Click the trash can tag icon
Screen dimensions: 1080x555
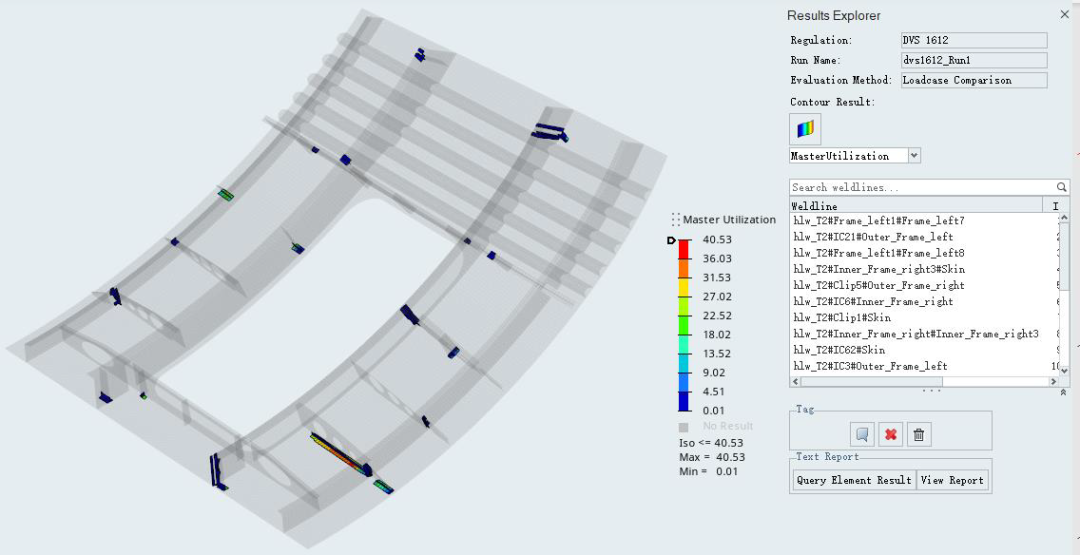[x=919, y=435]
